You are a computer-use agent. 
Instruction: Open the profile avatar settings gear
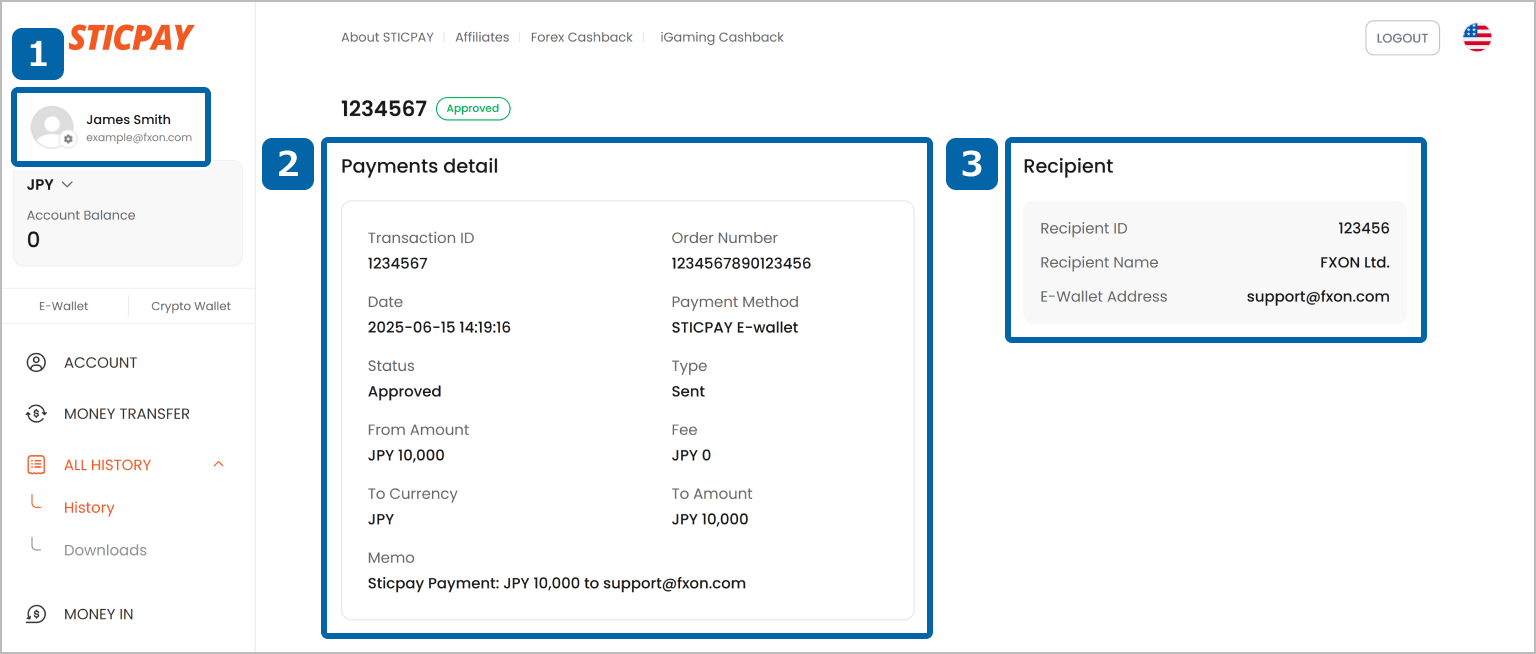click(68, 139)
